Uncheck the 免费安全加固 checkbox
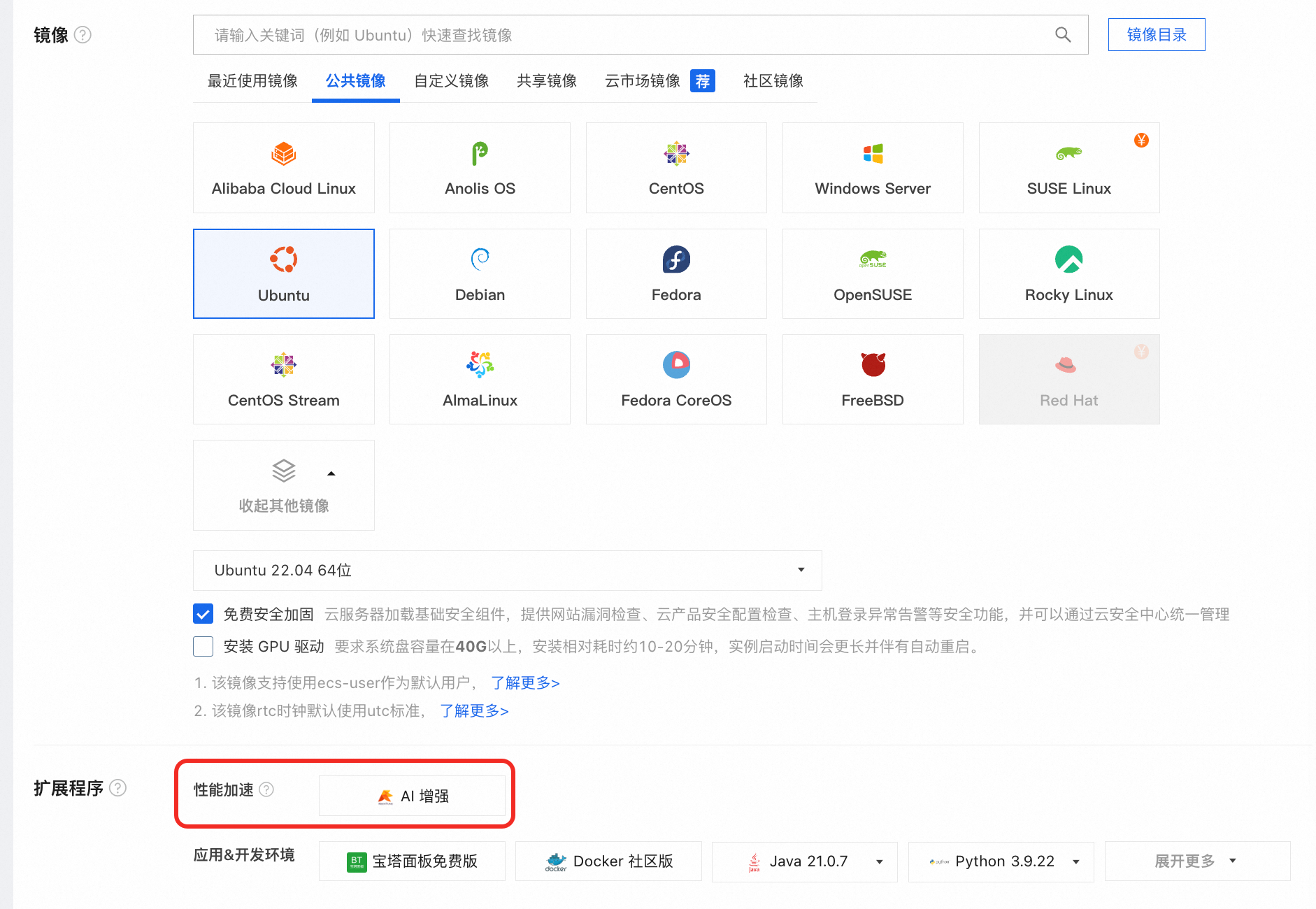This screenshot has height=909, width=1316. [x=203, y=614]
